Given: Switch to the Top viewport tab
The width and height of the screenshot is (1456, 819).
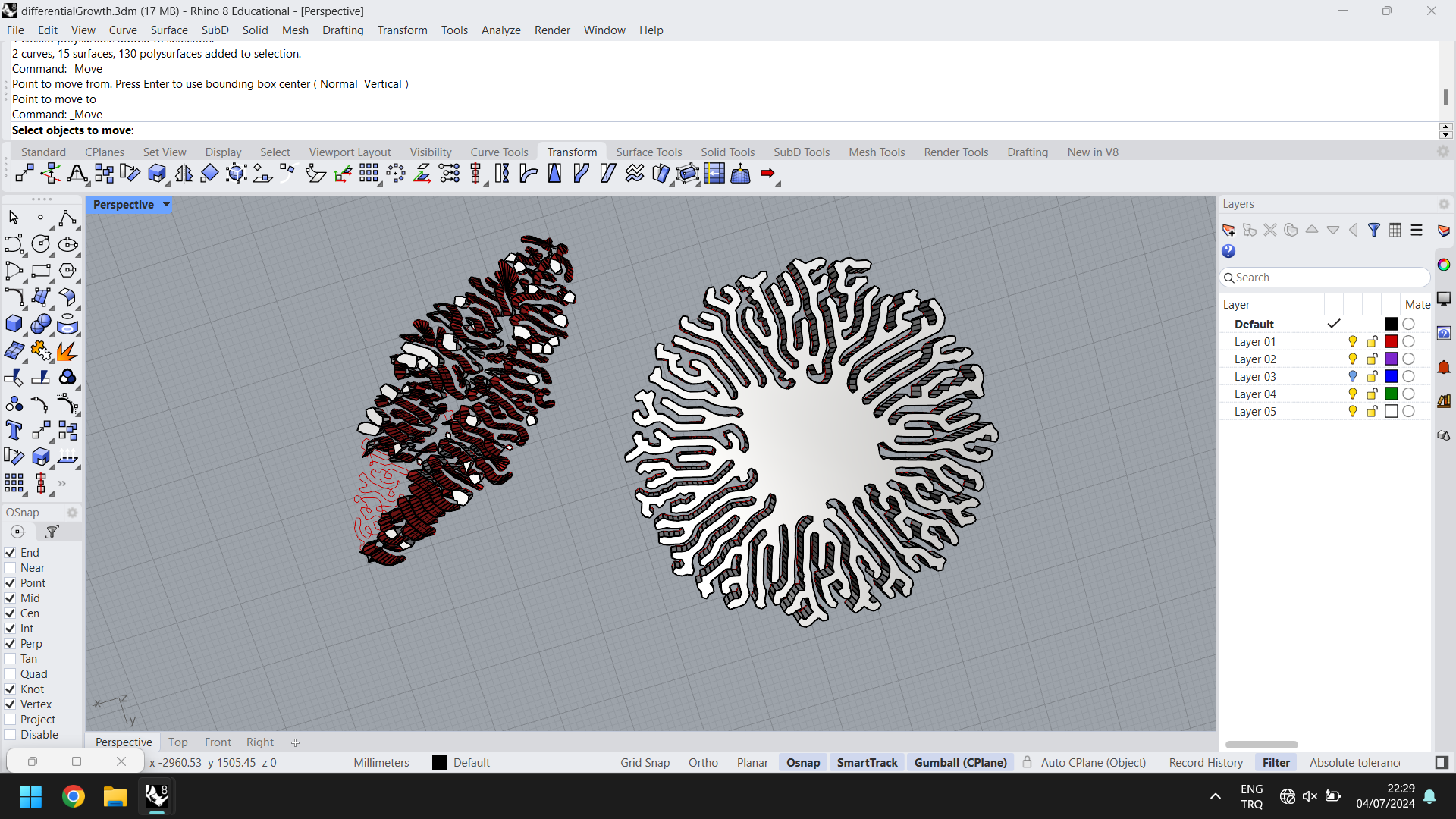Looking at the screenshot, I should click(177, 742).
